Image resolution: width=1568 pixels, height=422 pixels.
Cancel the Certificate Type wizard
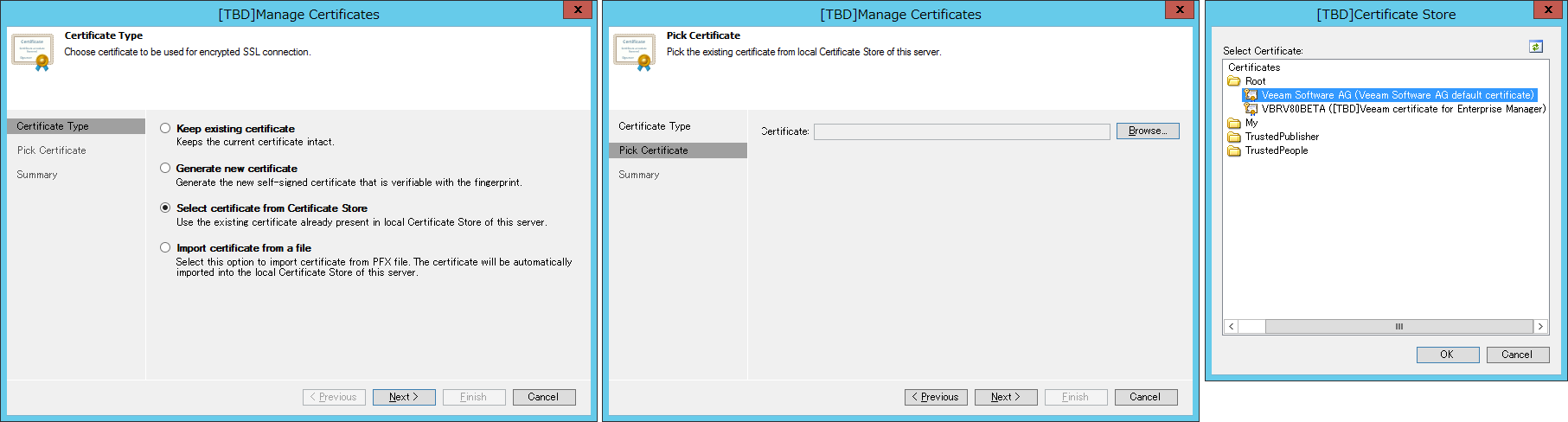[x=544, y=397]
